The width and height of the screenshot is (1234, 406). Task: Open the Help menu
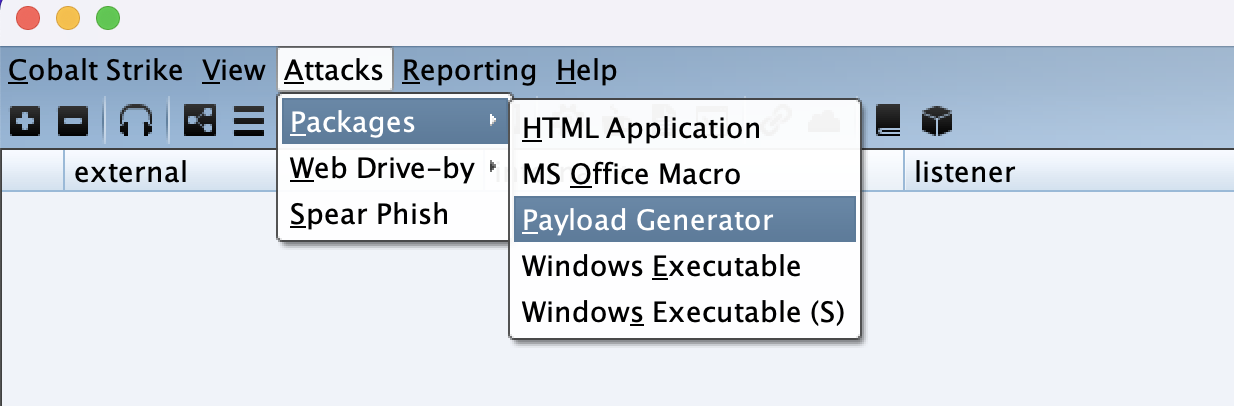(587, 71)
